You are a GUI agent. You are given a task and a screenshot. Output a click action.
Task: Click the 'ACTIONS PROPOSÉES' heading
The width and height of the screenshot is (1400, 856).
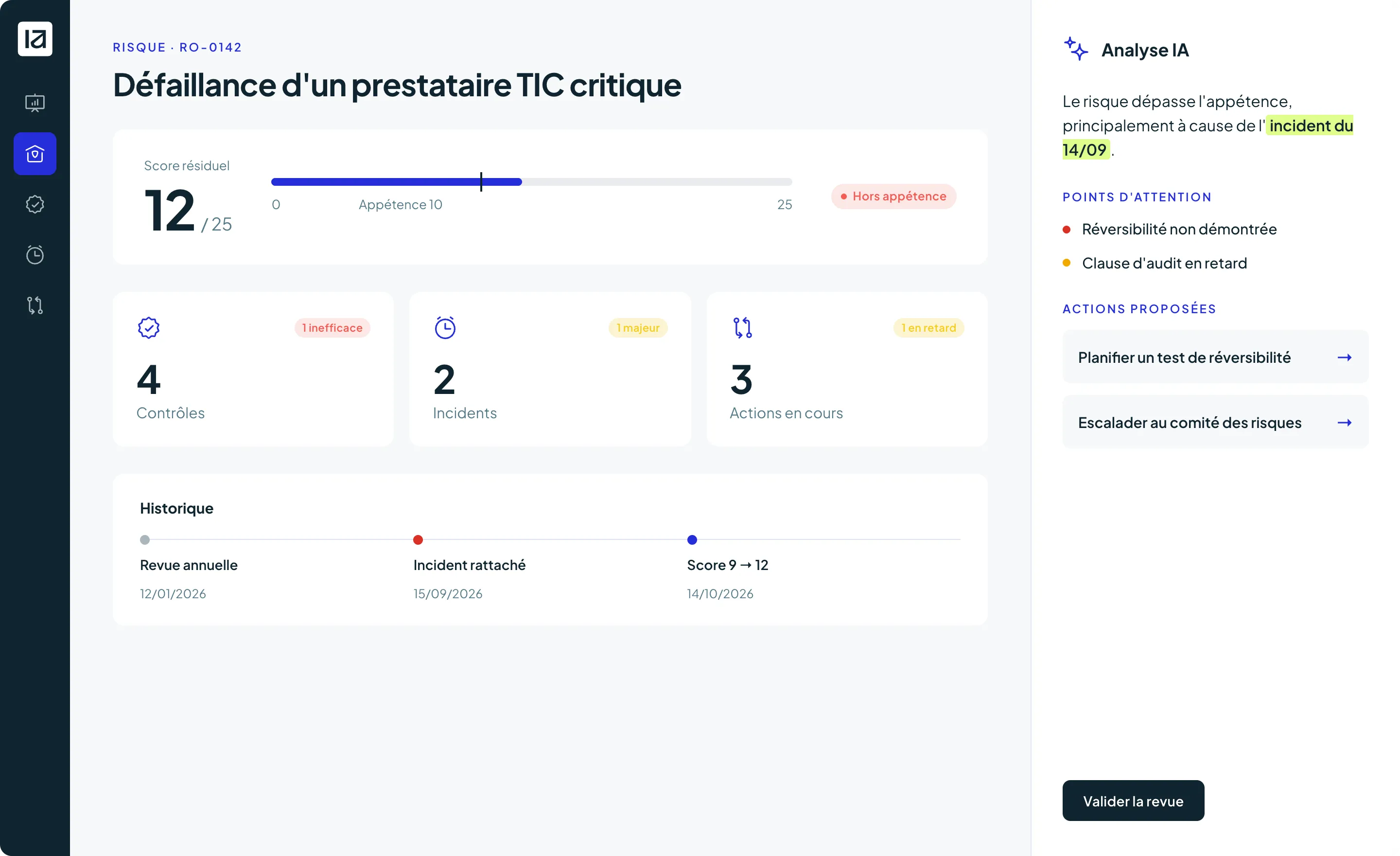[x=1139, y=309]
